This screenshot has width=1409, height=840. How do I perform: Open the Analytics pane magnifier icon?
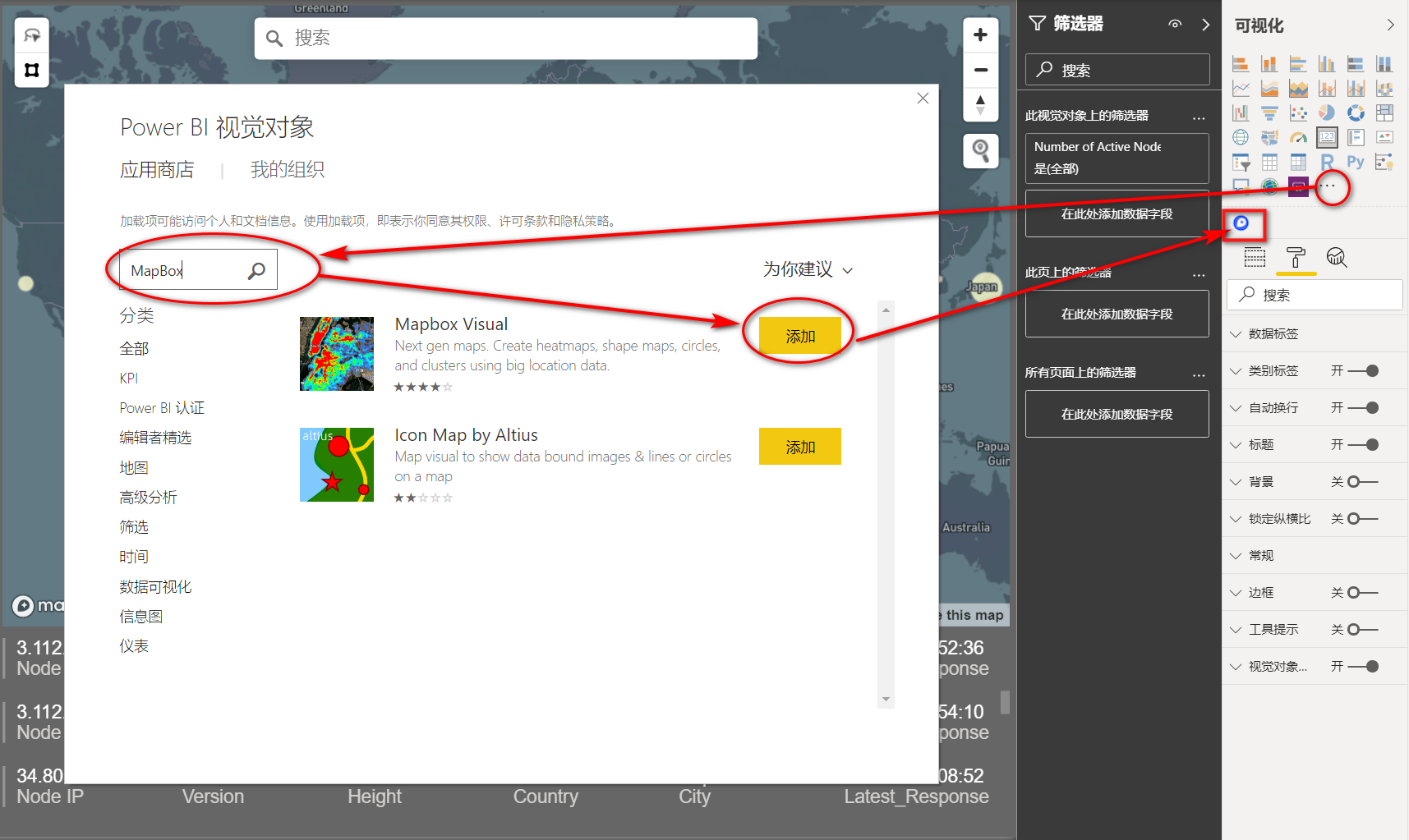(1338, 257)
